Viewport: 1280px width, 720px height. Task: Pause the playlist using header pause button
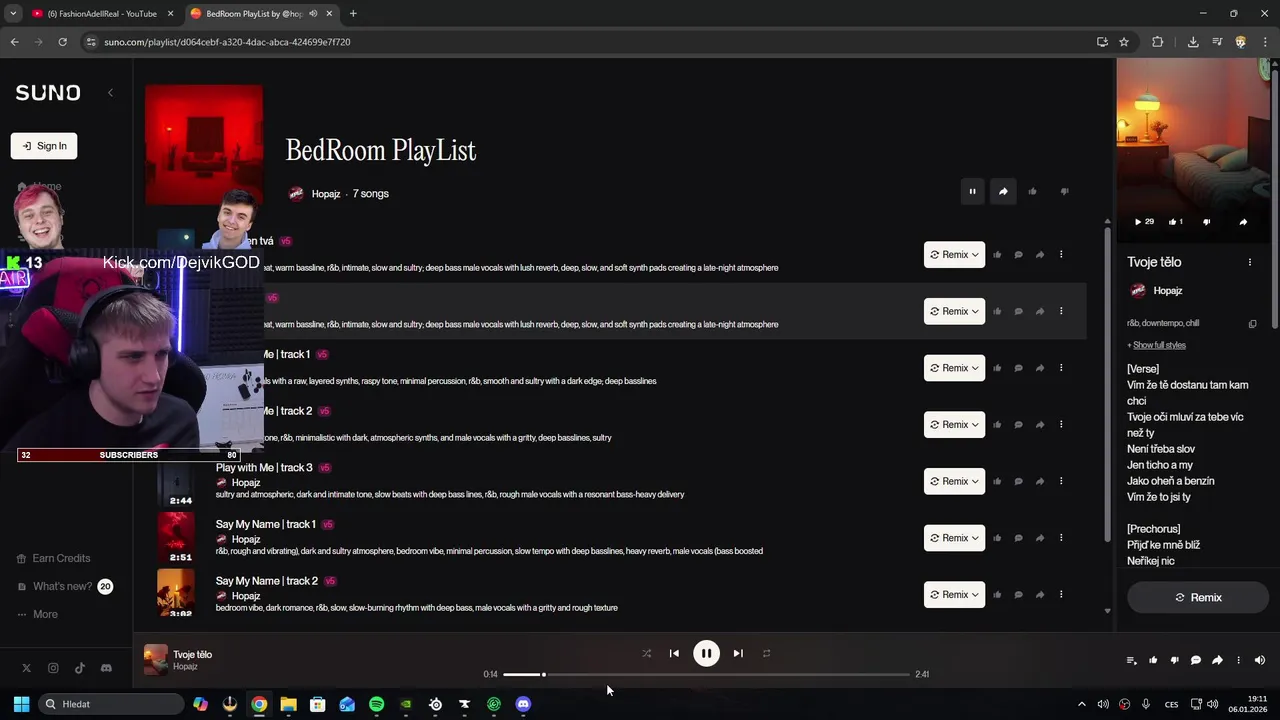pos(972,192)
